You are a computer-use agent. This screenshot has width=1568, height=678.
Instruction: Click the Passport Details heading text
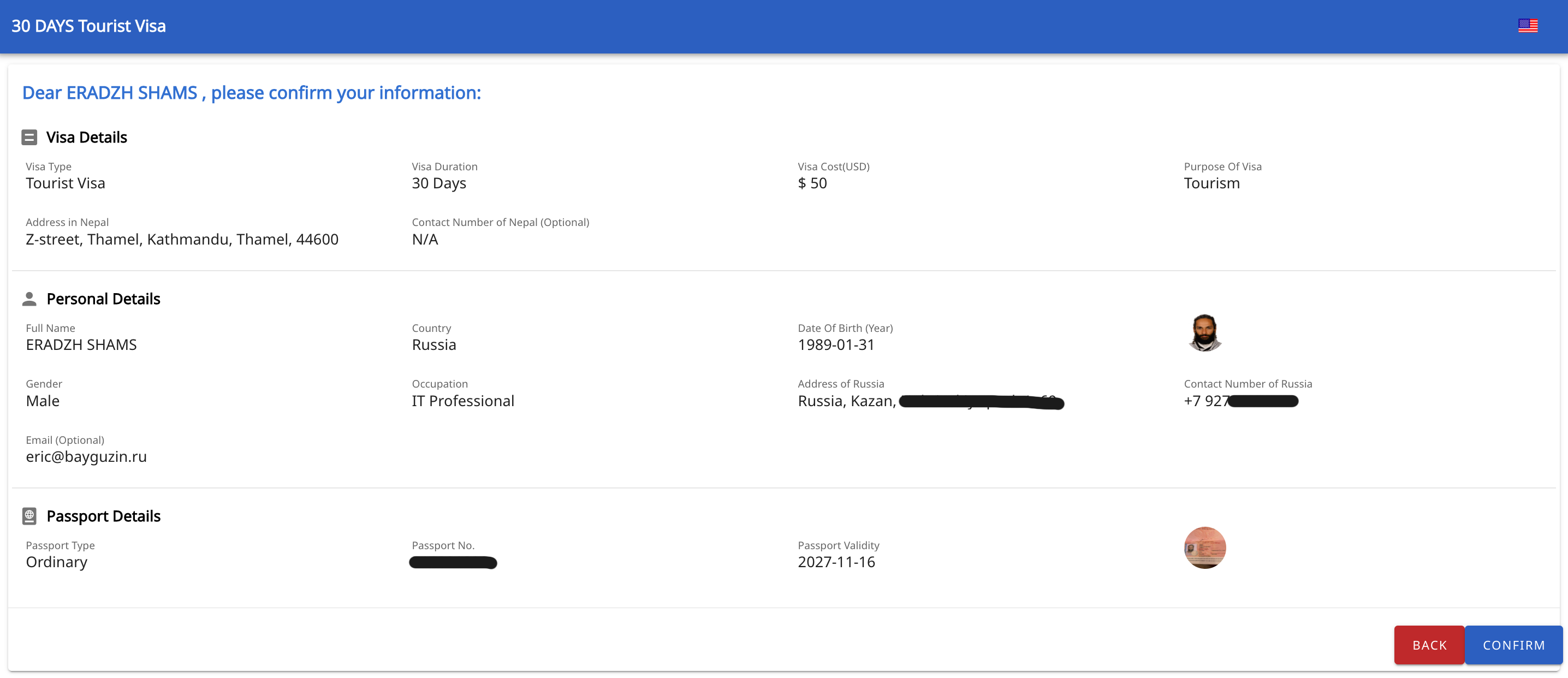coord(104,516)
